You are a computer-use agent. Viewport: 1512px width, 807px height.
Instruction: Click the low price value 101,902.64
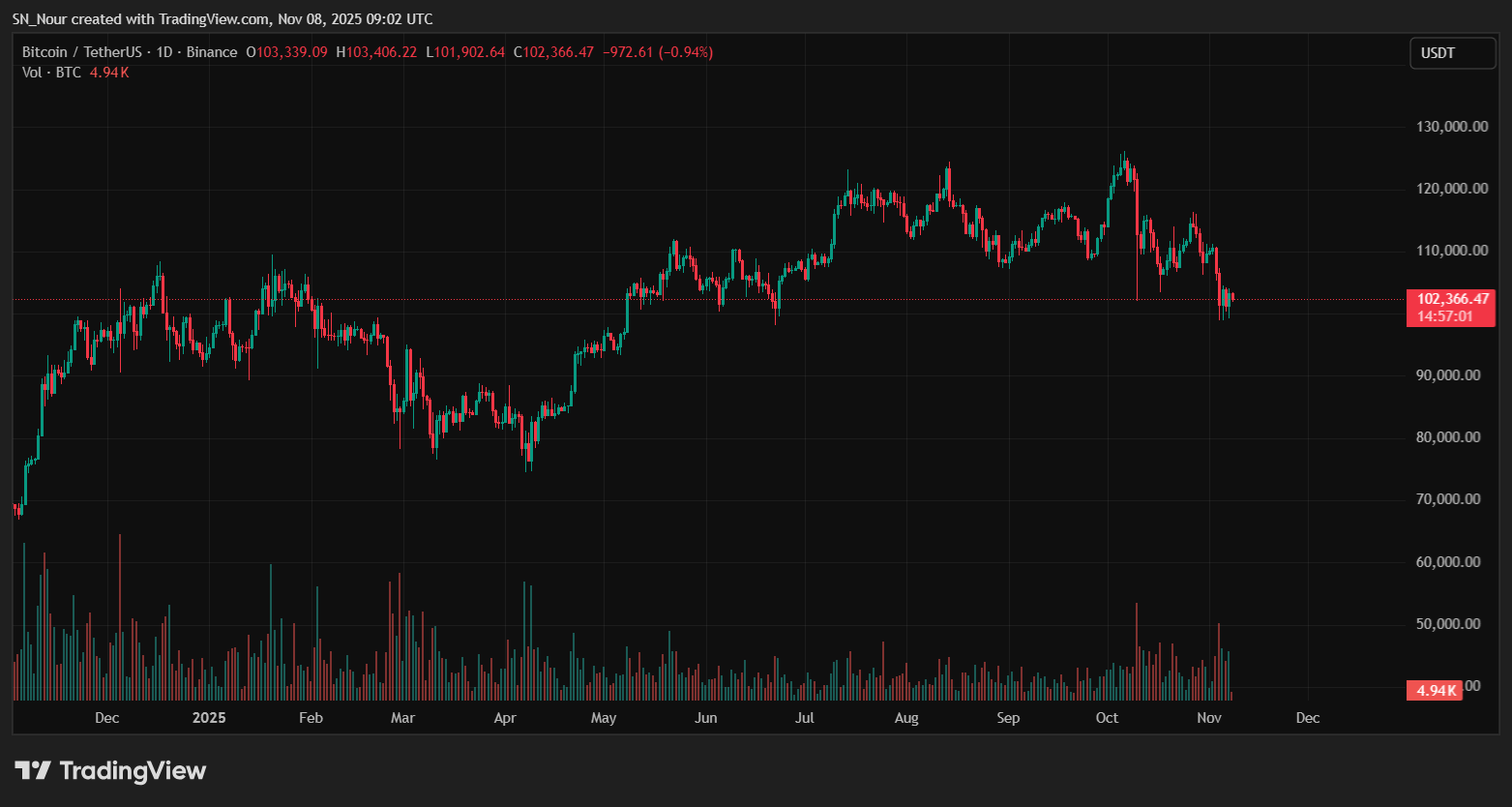pyautogui.click(x=465, y=51)
